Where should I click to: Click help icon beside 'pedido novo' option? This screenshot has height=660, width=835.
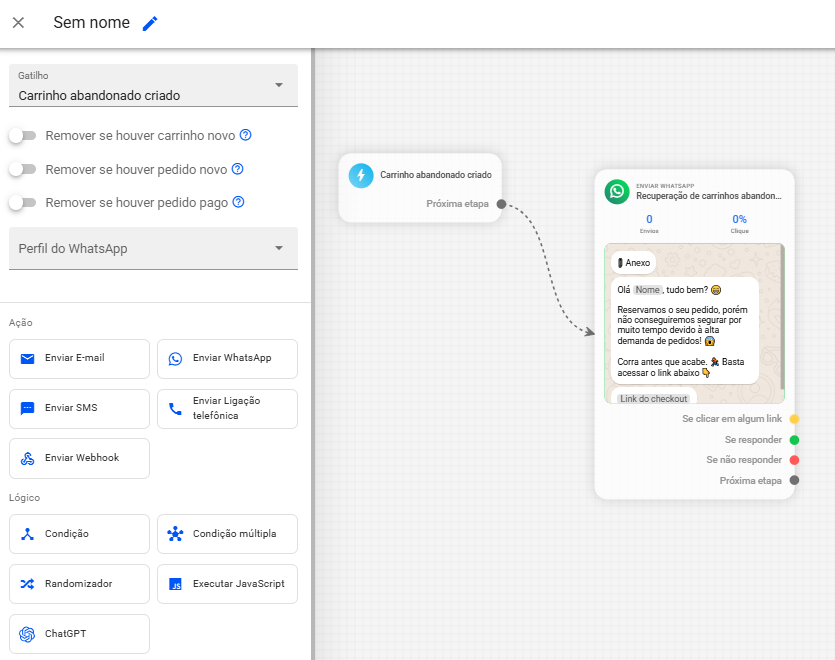point(238,169)
